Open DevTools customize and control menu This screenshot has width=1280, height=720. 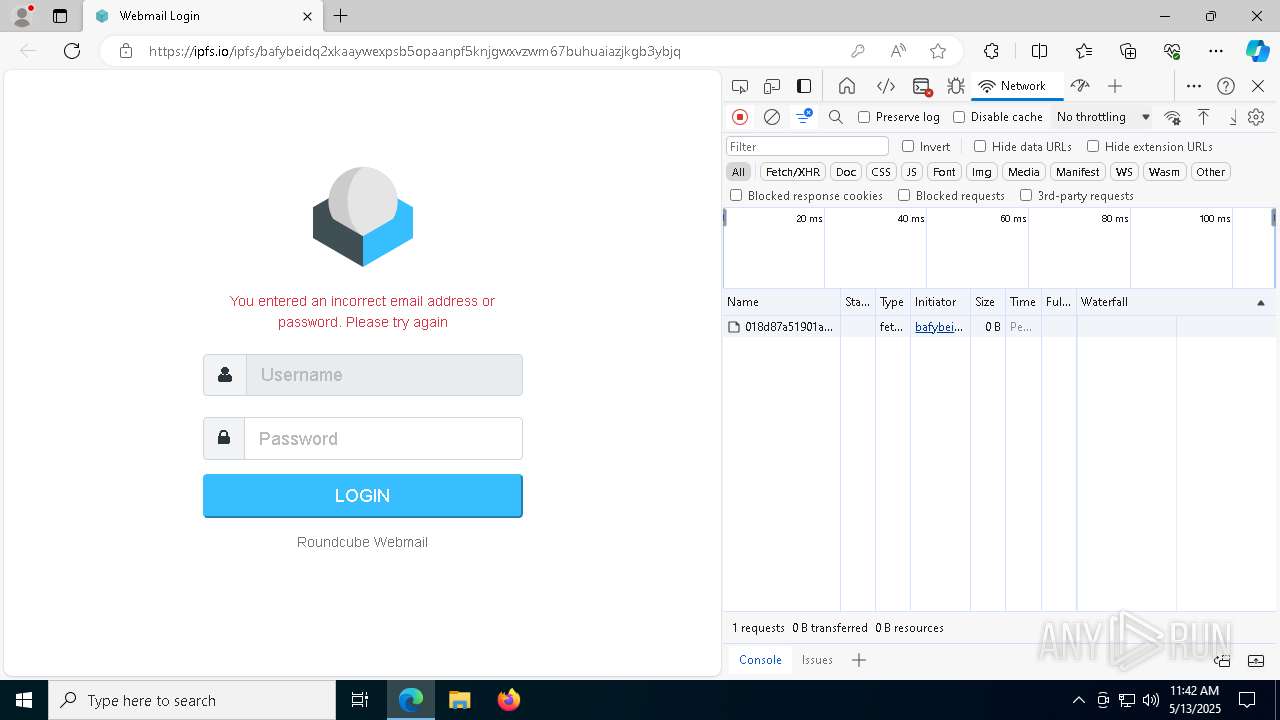[x=1193, y=86]
